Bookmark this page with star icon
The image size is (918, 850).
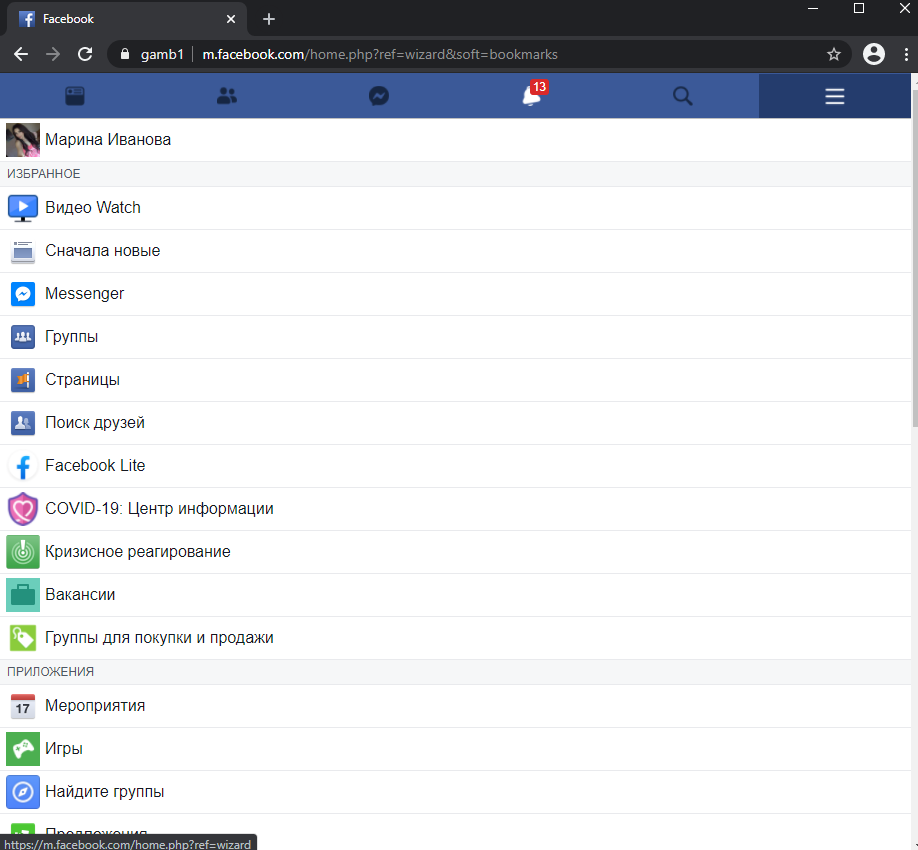[834, 54]
